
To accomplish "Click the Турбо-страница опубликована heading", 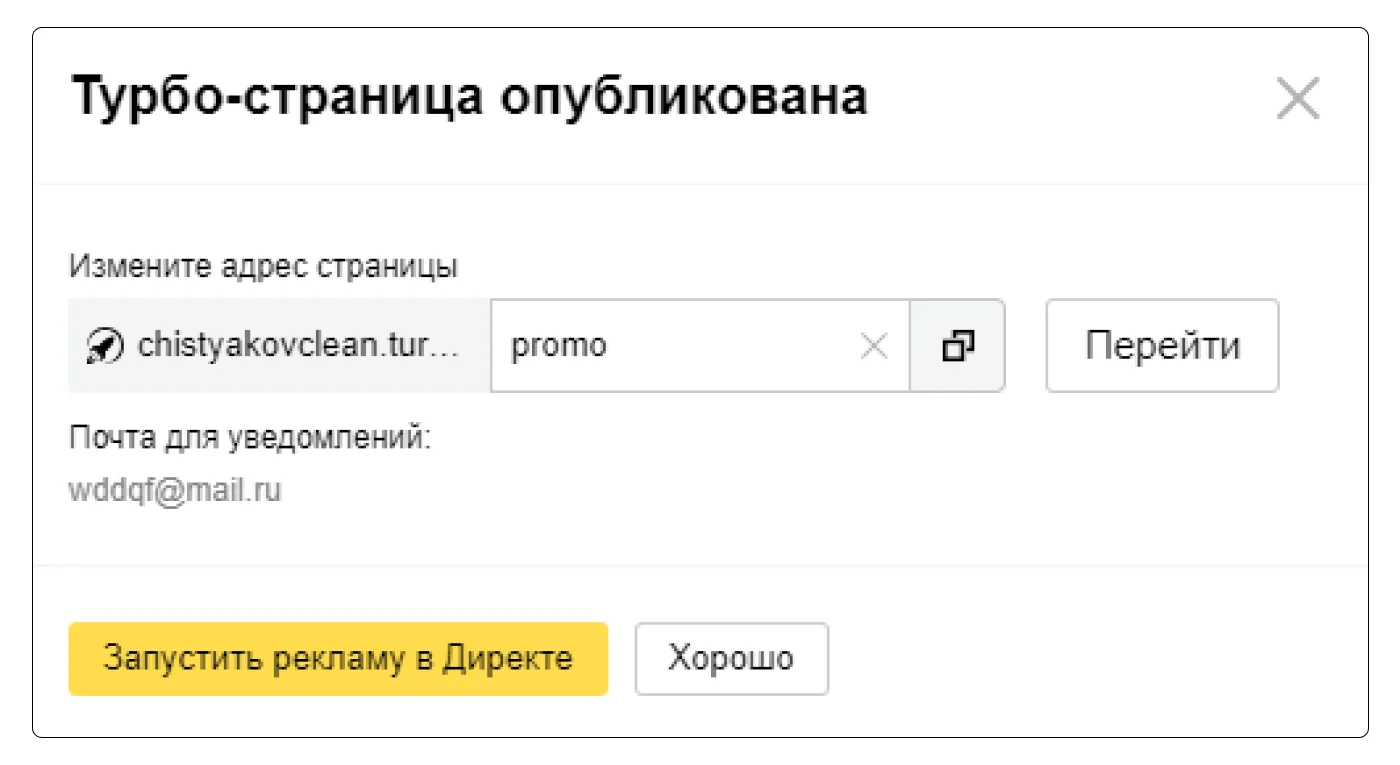I will point(469,98).
